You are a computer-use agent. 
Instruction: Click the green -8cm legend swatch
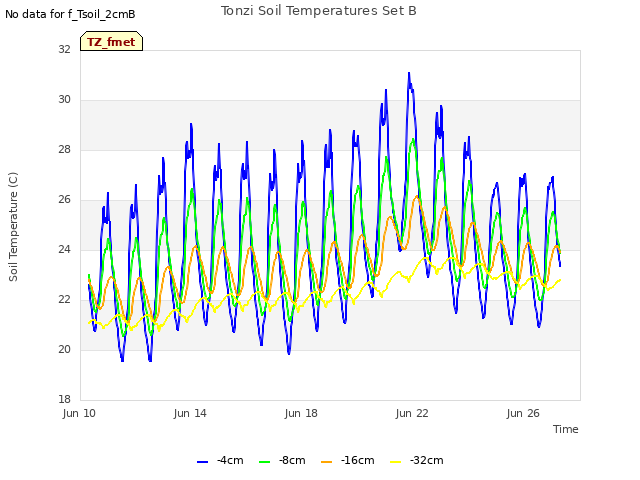point(264,461)
